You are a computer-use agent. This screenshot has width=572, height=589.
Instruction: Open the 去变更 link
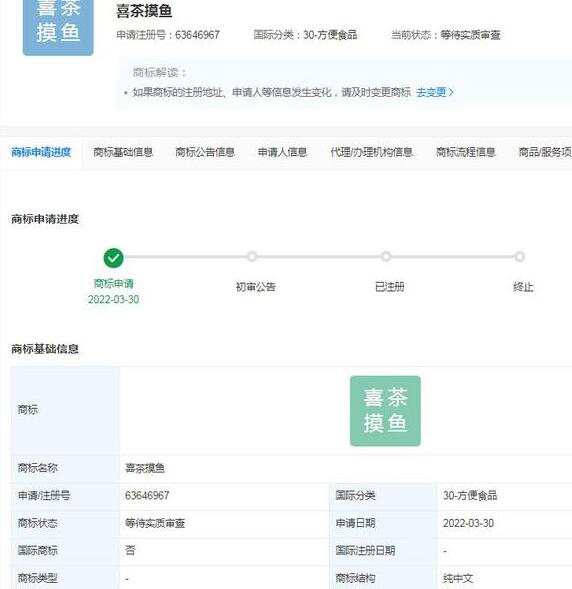point(431,92)
